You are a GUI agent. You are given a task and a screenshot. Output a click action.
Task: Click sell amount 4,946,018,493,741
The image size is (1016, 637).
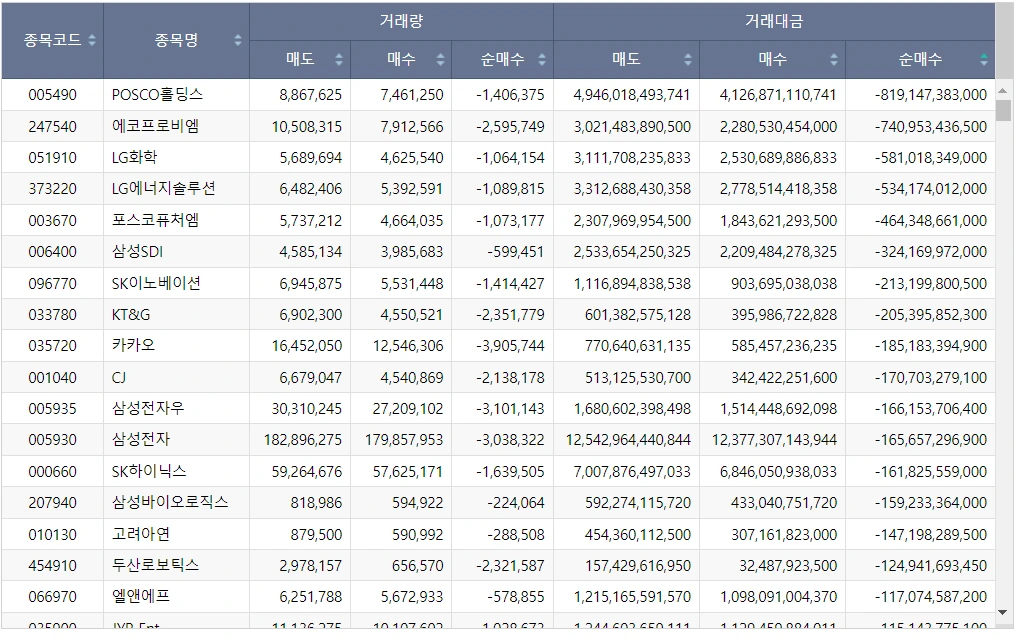tap(632, 95)
